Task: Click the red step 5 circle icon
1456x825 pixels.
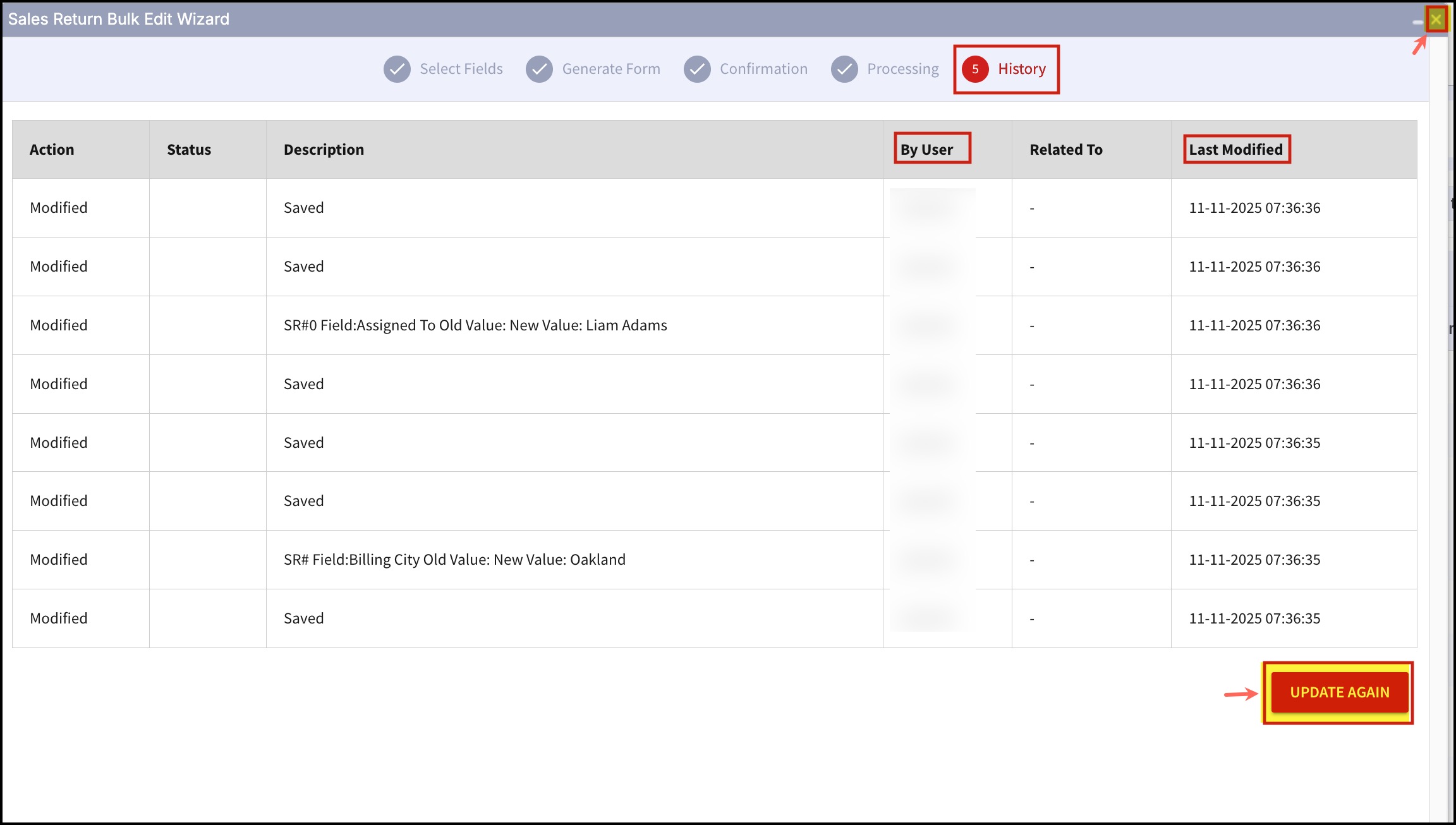Action: (x=975, y=69)
